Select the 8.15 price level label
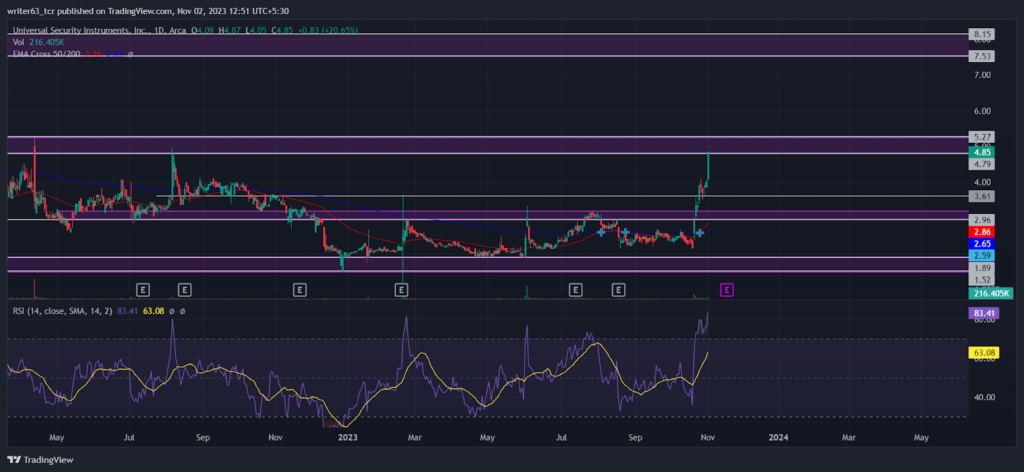1024x472 pixels. (981, 33)
